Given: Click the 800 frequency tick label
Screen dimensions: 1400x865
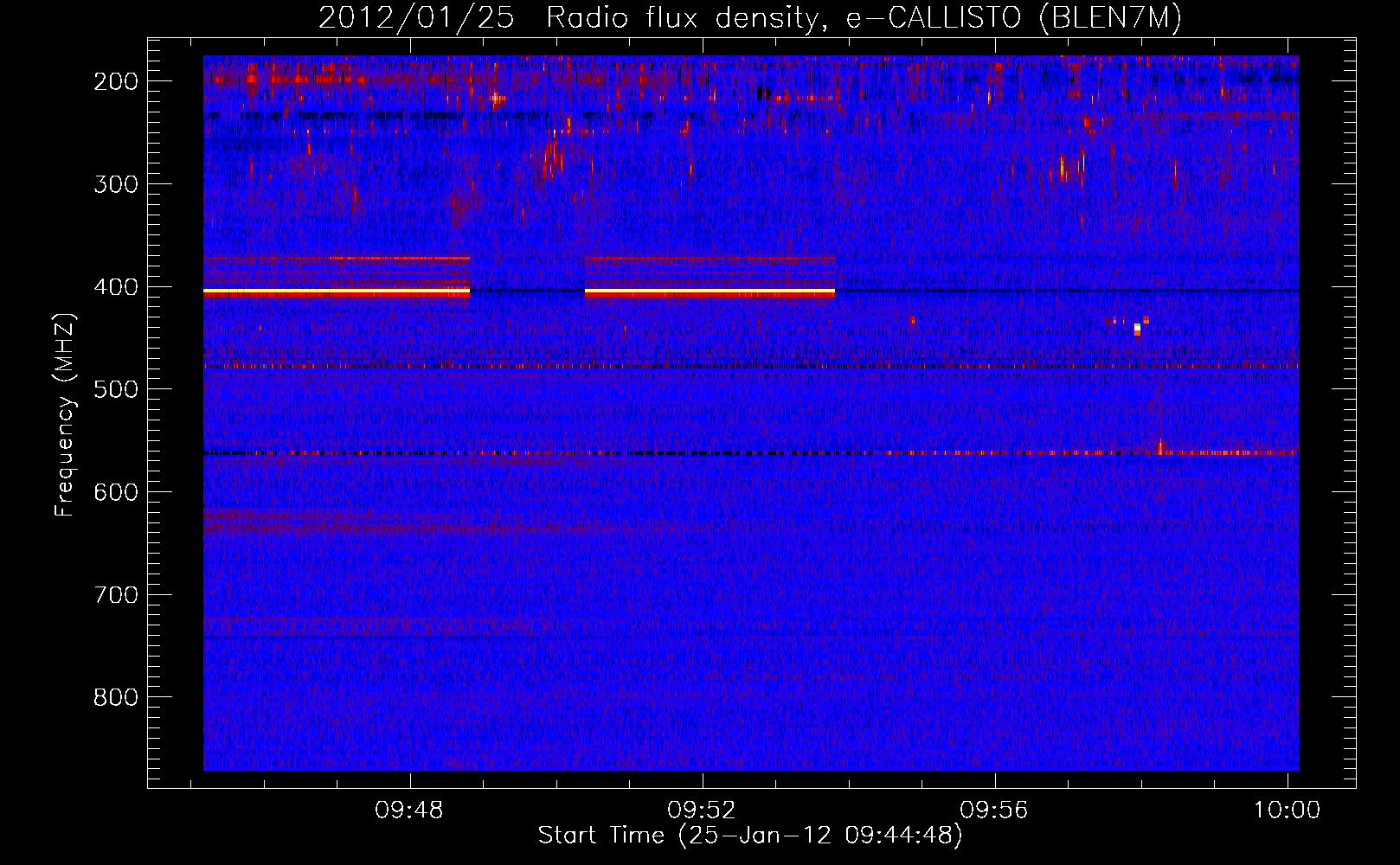Looking at the screenshot, I should click(x=116, y=697).
